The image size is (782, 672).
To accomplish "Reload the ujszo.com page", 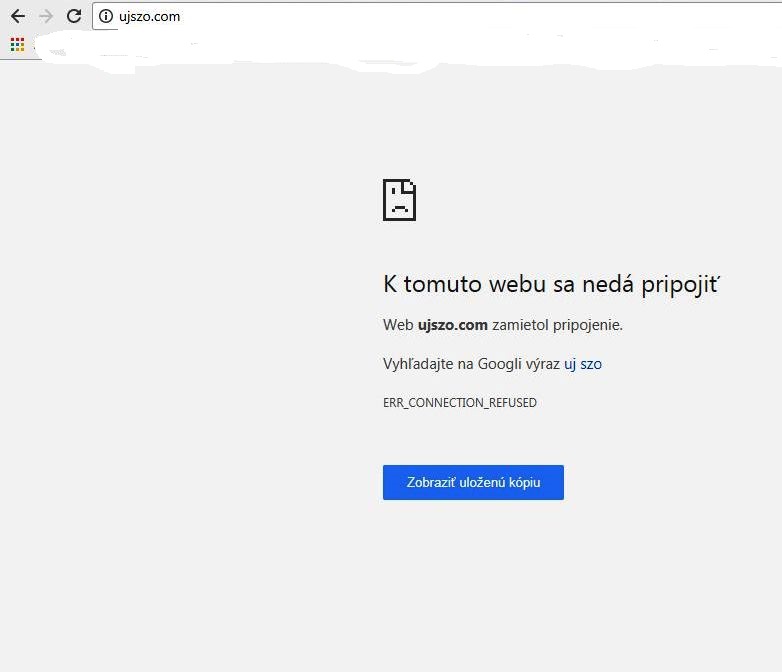I will pos(74,16).
